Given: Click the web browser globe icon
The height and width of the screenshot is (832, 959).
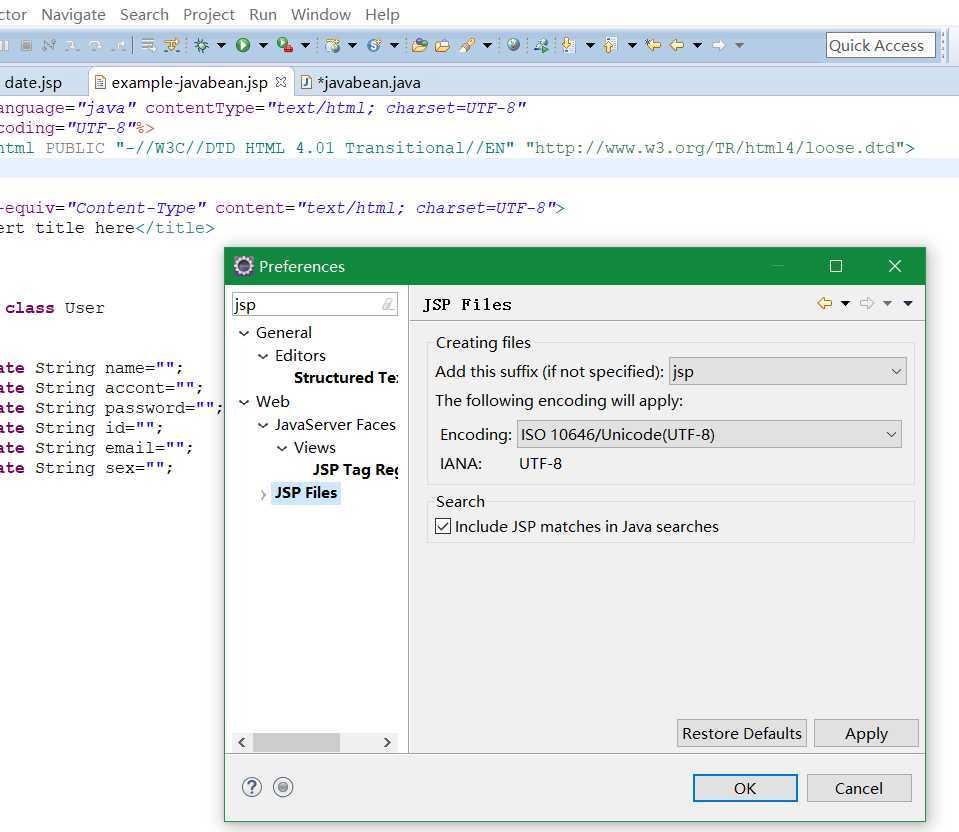Looking at the screenshot, I should 514,44.
